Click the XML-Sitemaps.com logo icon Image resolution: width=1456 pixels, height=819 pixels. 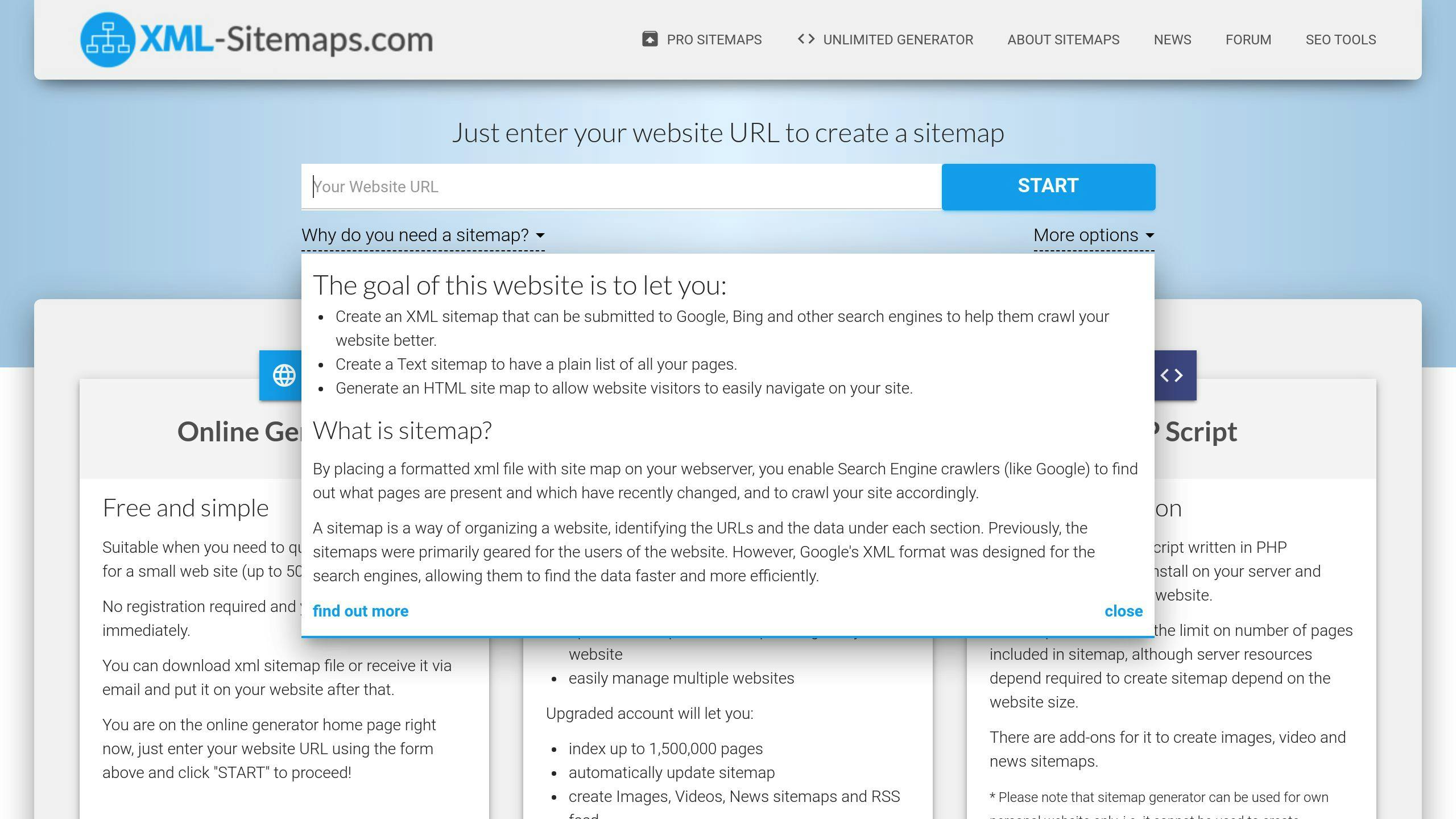tap(107, 39)
